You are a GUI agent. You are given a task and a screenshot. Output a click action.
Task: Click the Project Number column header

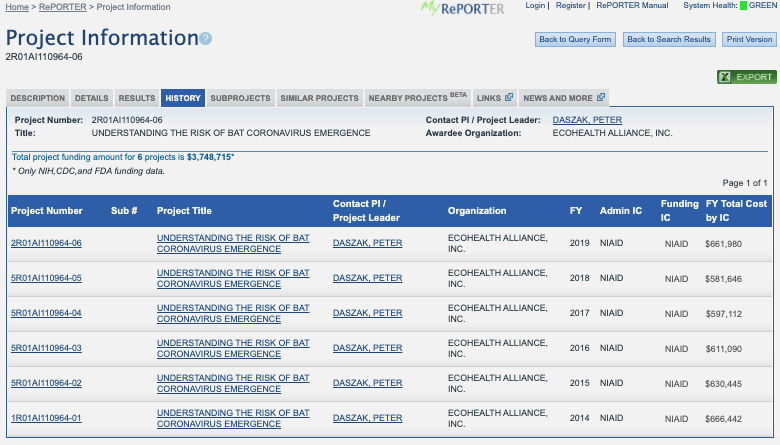[x=47, y=211]
